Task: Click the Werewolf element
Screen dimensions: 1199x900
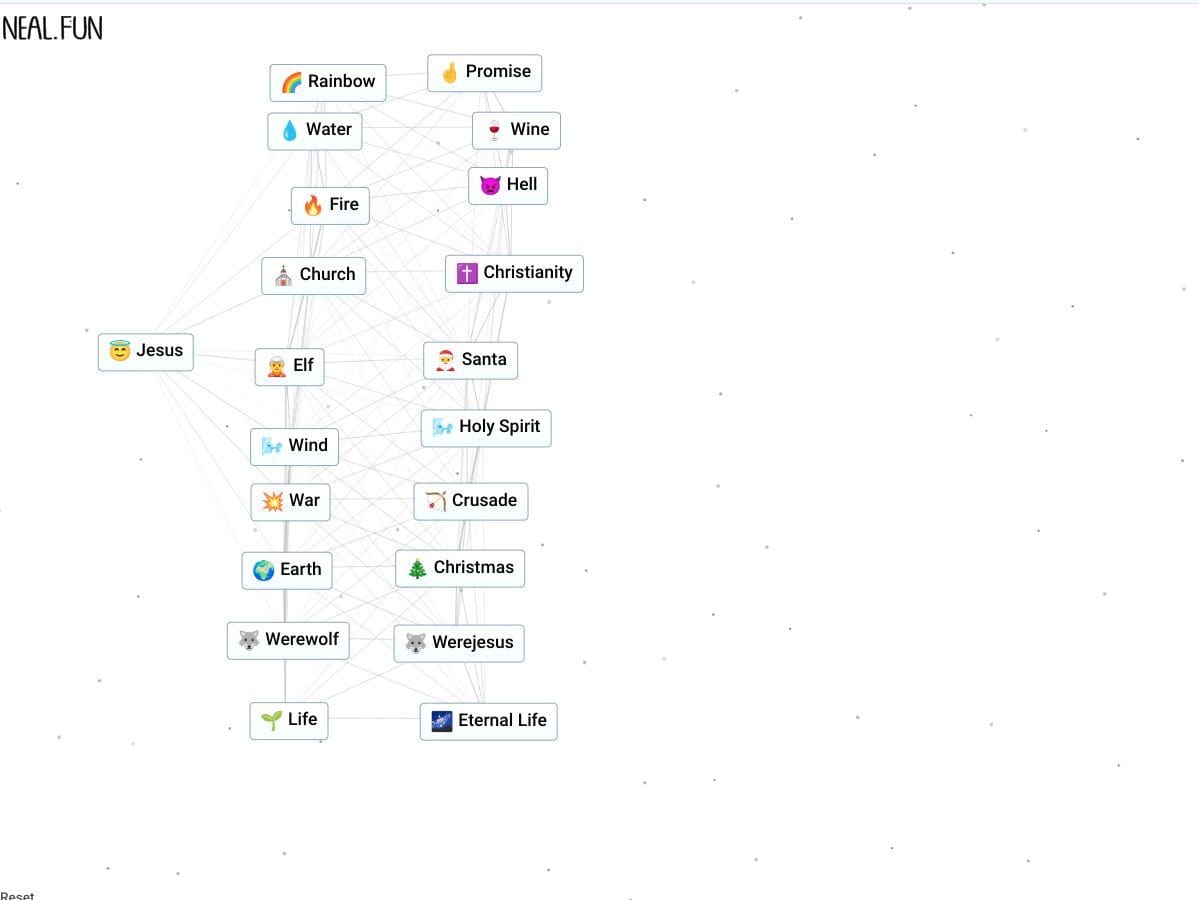Action: [x=288, y=640]
